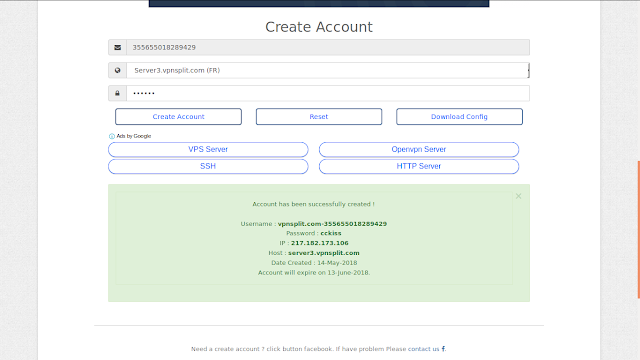
Task: Open the HTTP Server ad link
Action: coord(419,166)
